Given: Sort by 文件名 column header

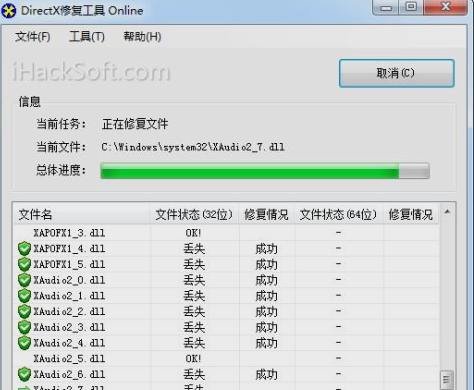Looking at the screenshot, I should (82, 214).
